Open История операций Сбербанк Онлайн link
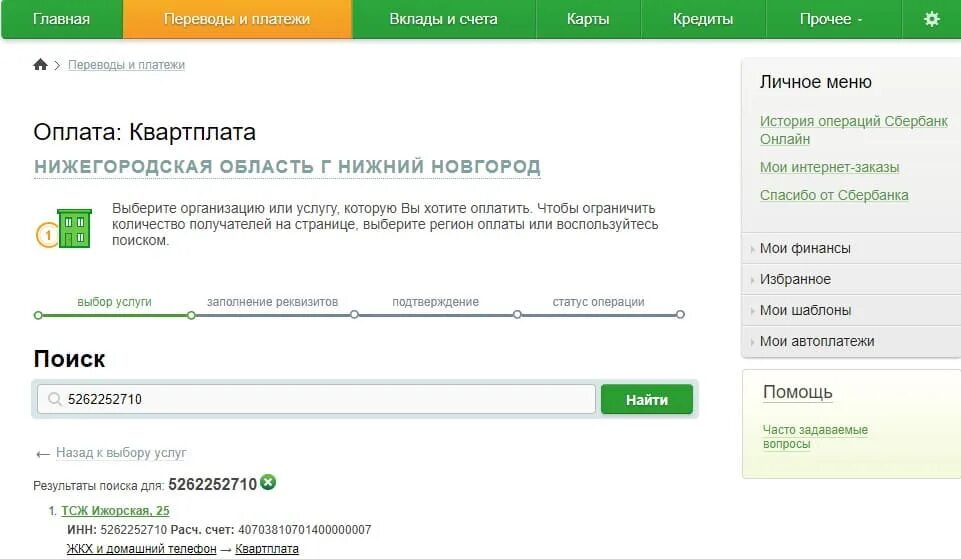This screenshot has width=961, height=559. 853,130
